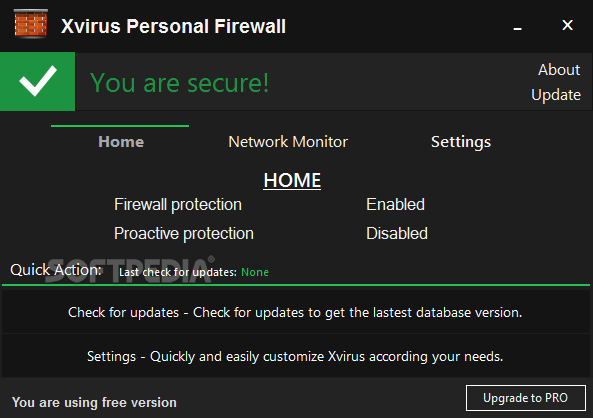Image resolution: width=593 pixels, height=418 pixels.
Task: Click the Proactive protection label
Action: coord(184,234)
